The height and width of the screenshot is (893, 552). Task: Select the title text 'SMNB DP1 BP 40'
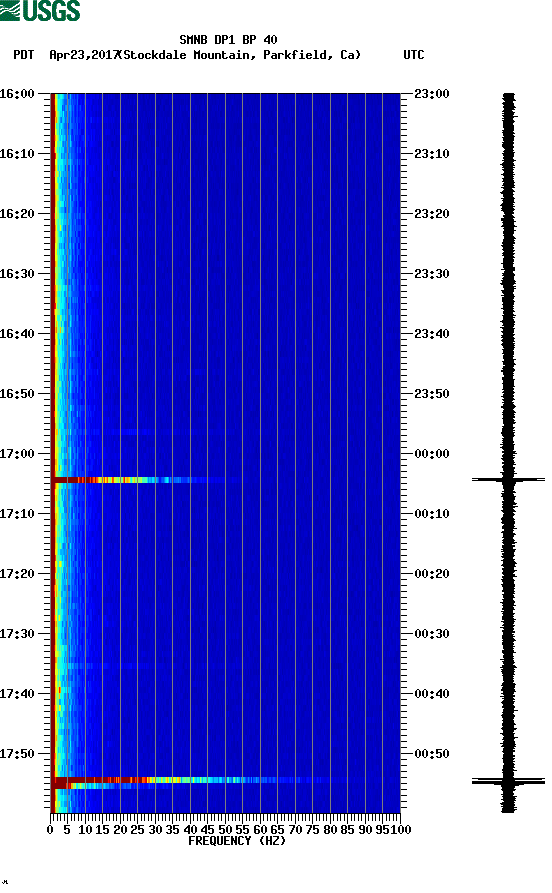pos(228,40)
